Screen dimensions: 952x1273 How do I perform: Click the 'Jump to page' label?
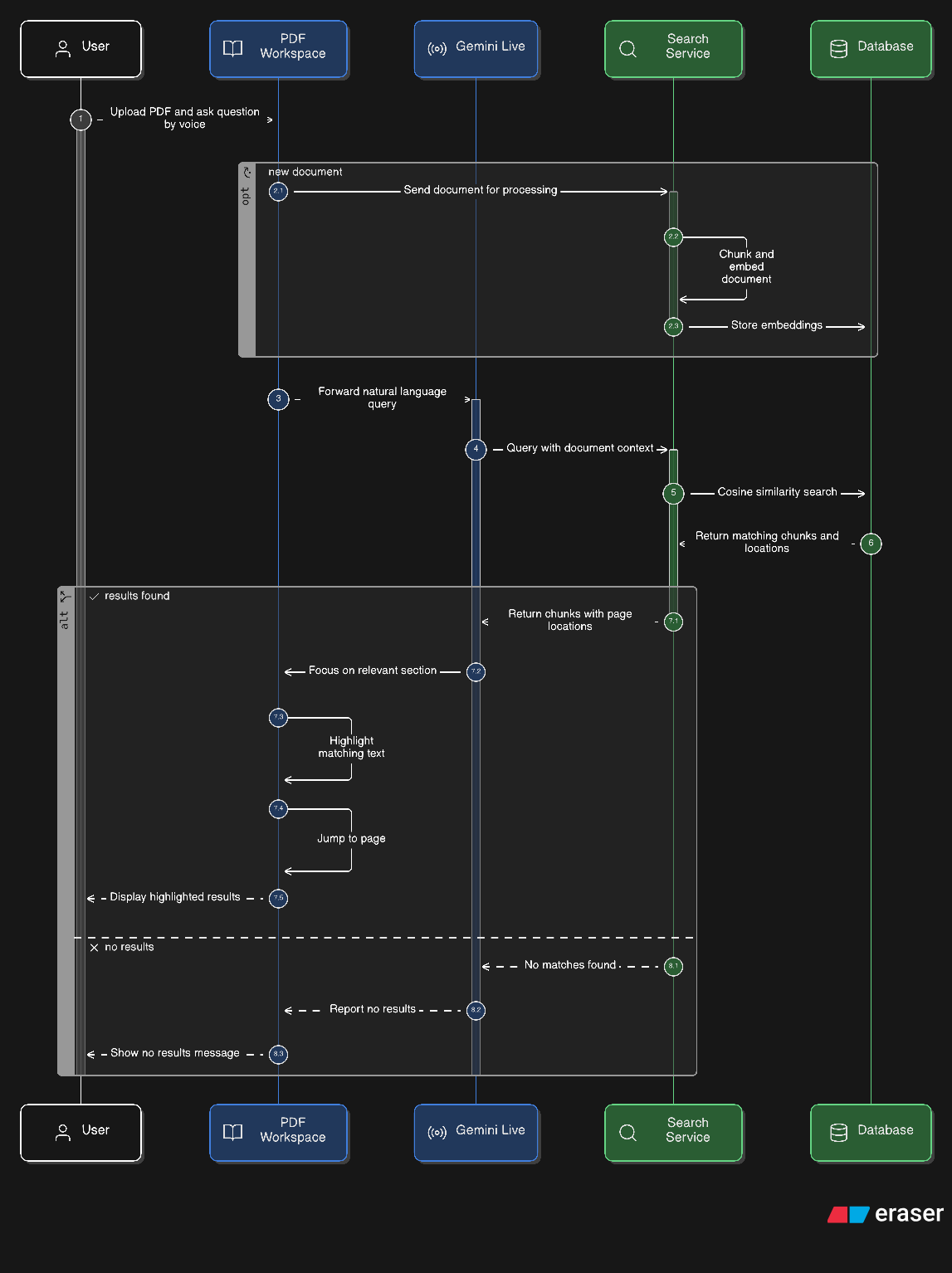pos(351,839)
